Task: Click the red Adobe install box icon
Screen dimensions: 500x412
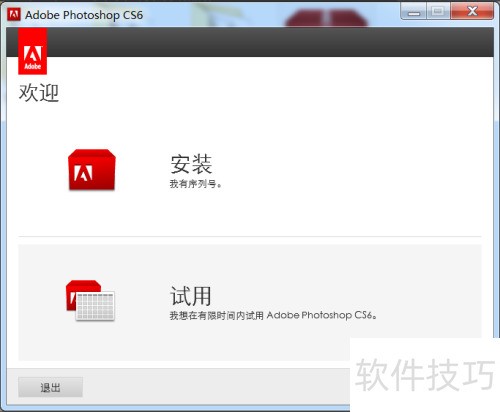Action: [92, 170]
